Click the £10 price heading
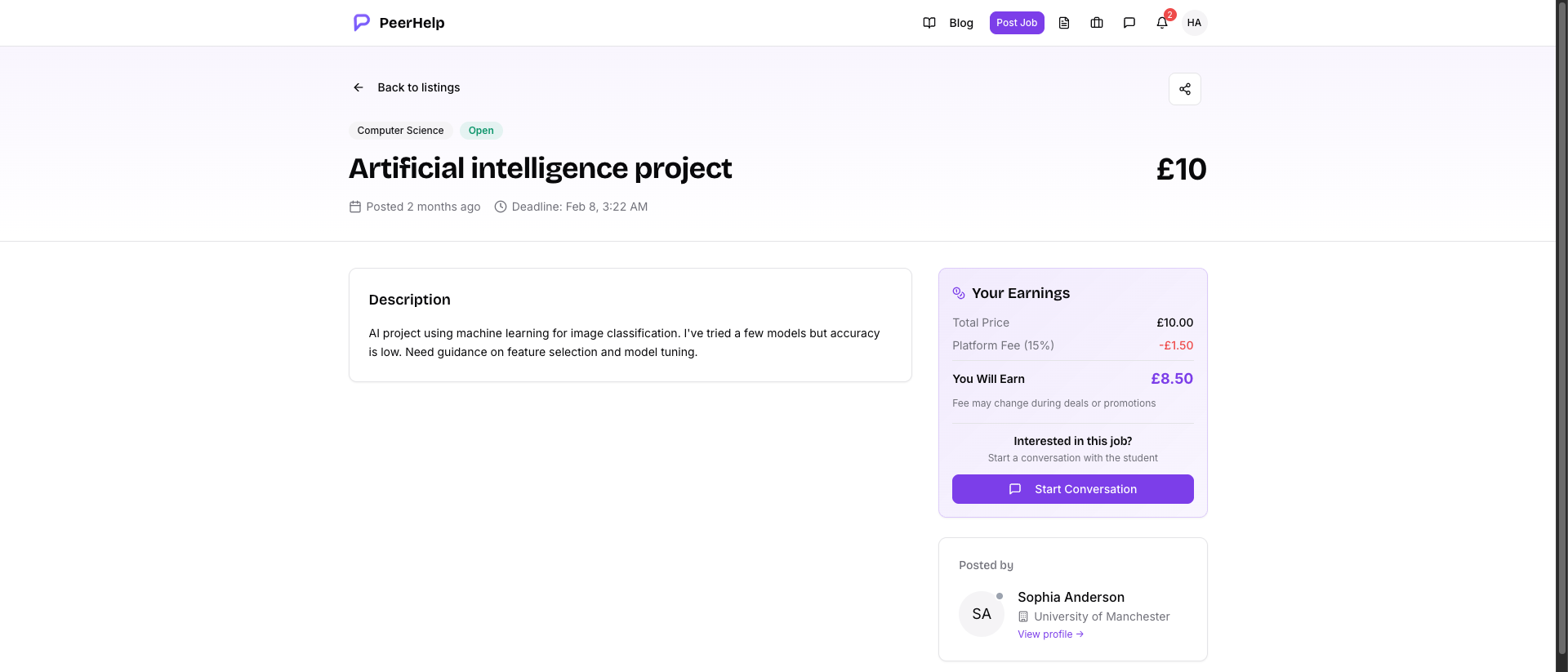The height and width of the screenshot is (672, 1568). click(x=1181, y=169)
